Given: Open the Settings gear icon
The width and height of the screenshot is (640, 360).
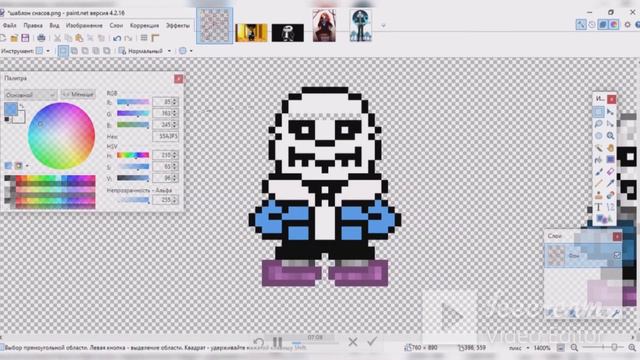Looking at the screenshot, I should click(x=627, y=25).
